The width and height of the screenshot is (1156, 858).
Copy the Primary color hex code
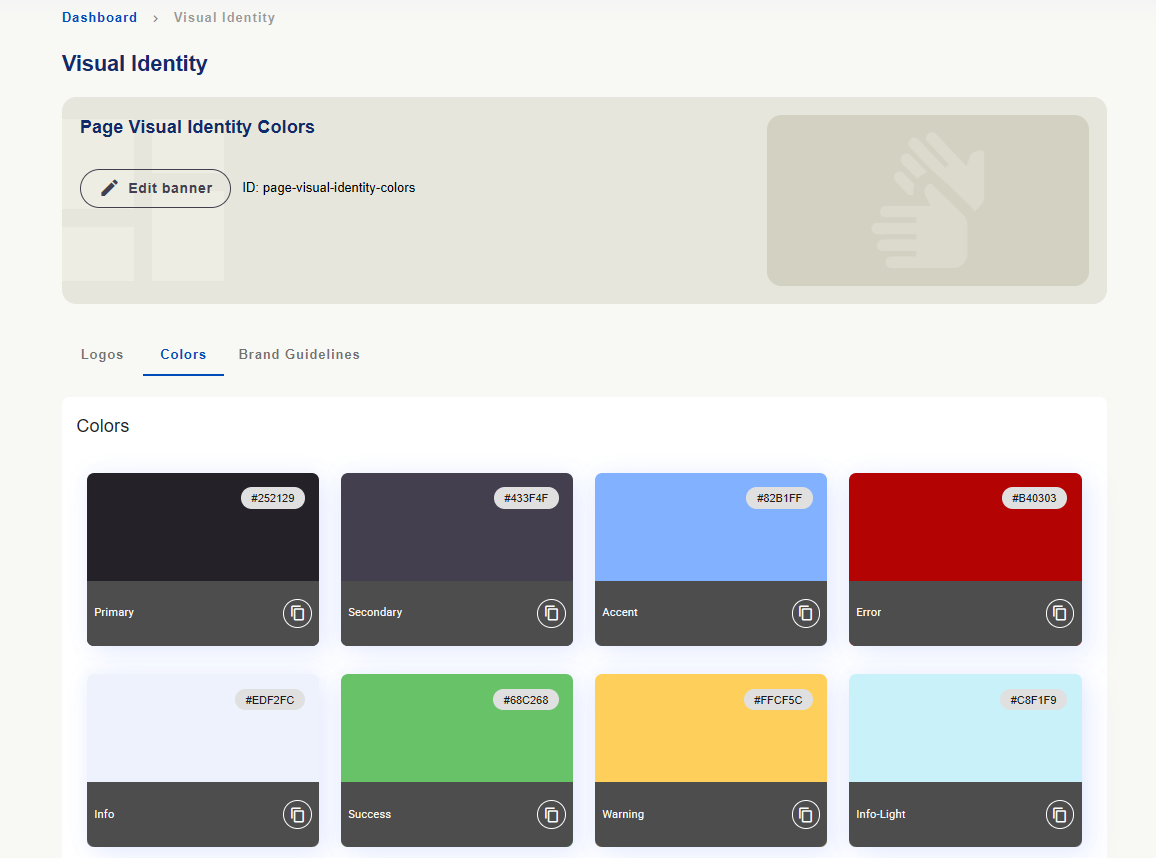297,613
